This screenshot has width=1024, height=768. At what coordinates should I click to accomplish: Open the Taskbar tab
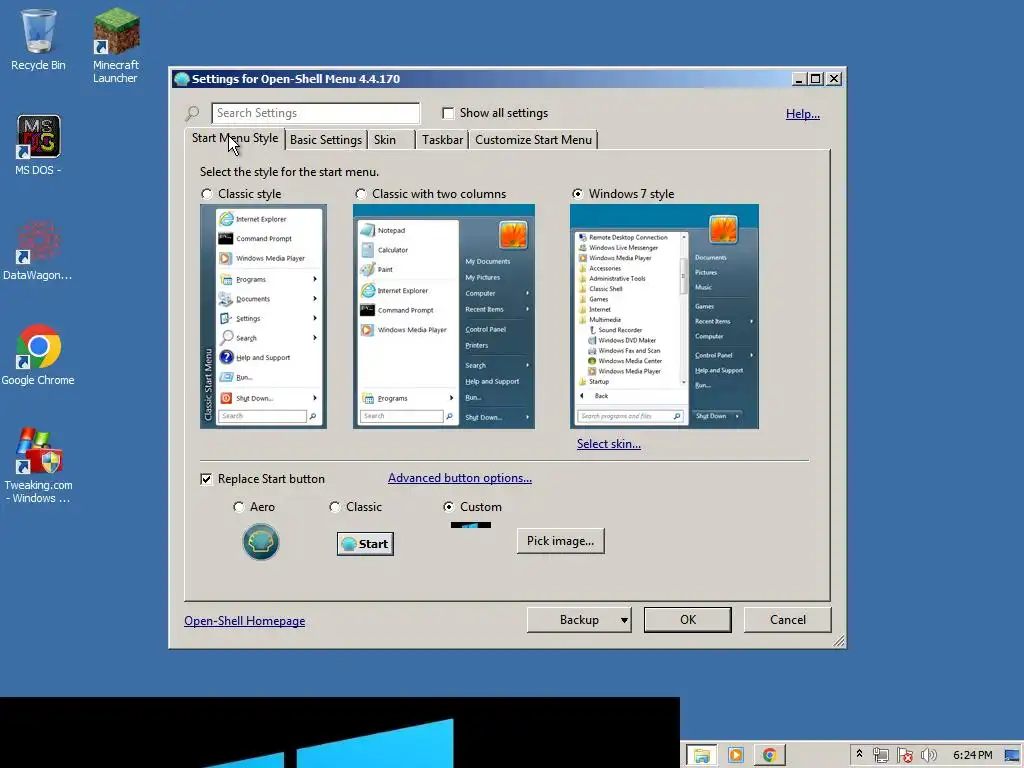pyautogui.click(x=442, y=140)
